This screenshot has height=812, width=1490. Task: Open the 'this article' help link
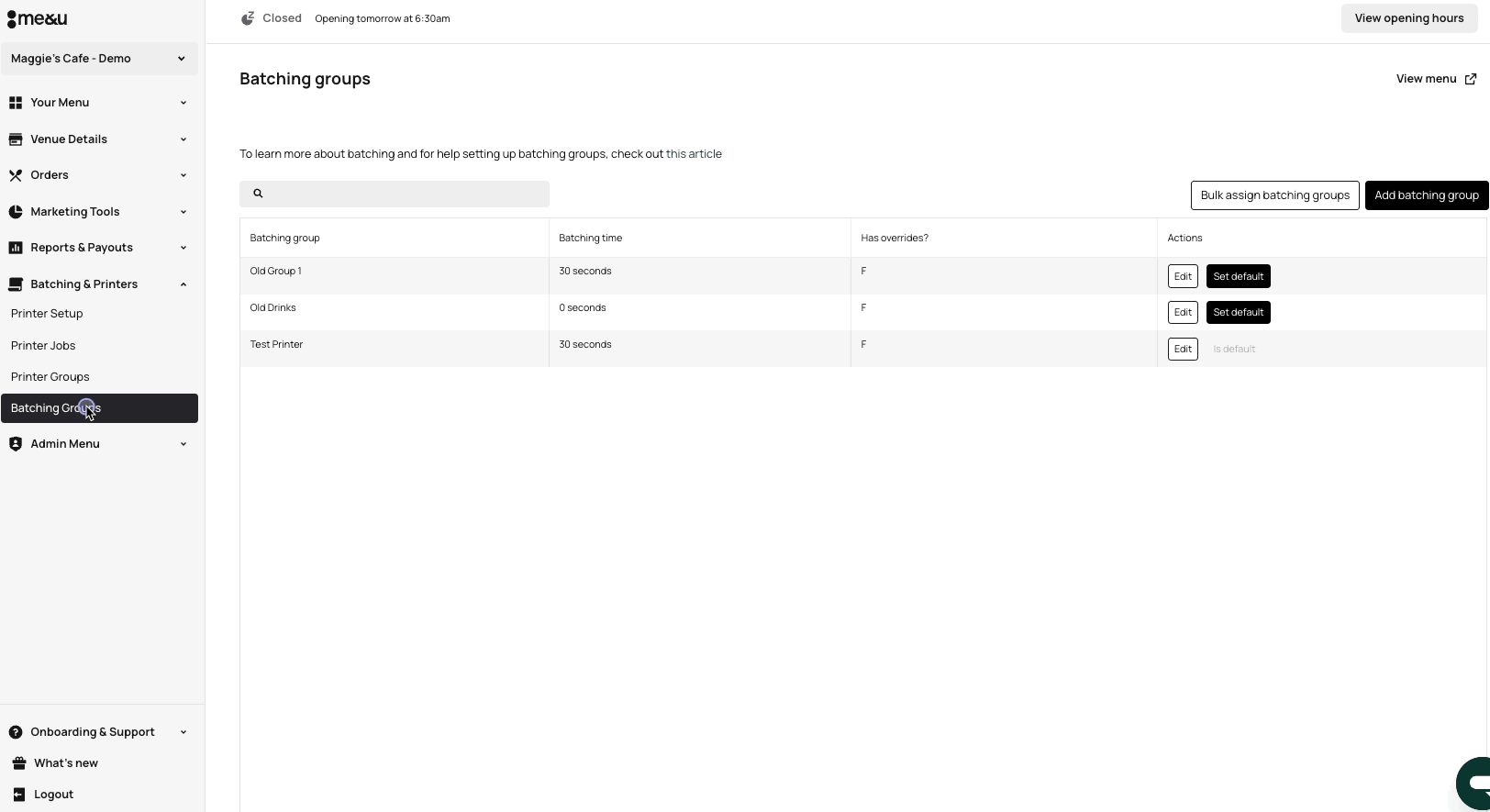[x=694, y=154]
